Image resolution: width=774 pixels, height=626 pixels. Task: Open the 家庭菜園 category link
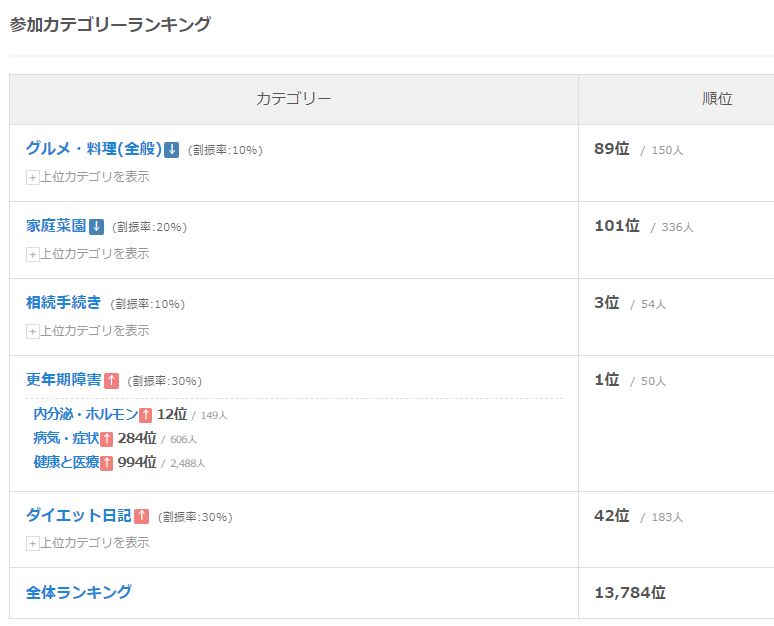56,226
